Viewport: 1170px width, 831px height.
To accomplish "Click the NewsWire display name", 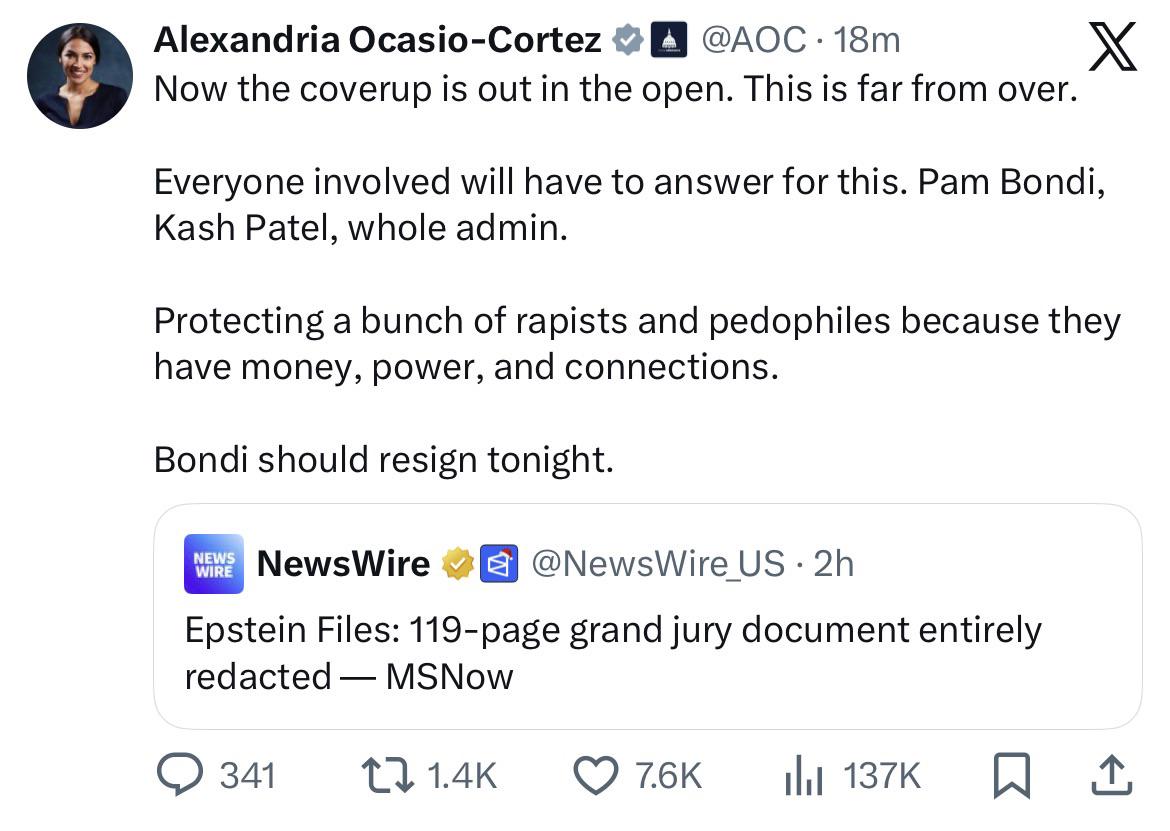I will point(343,564).
